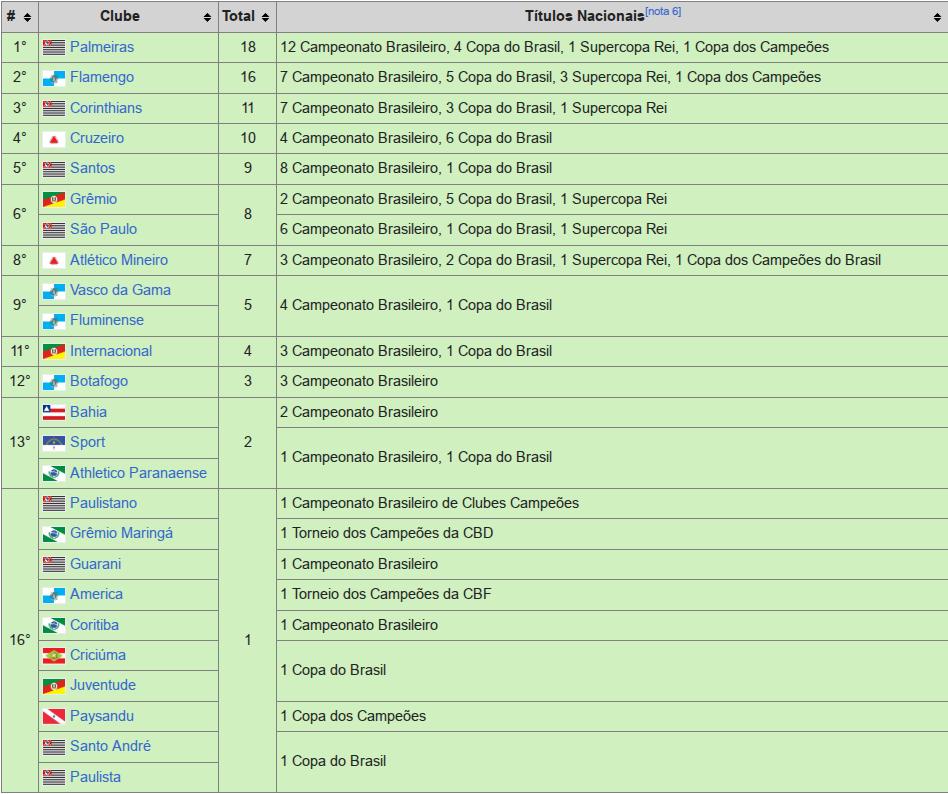Image resolution: width=948 pixels, height=794 pixels.
Task: Click the flag icon beside Fluminense
Action: 54,321
